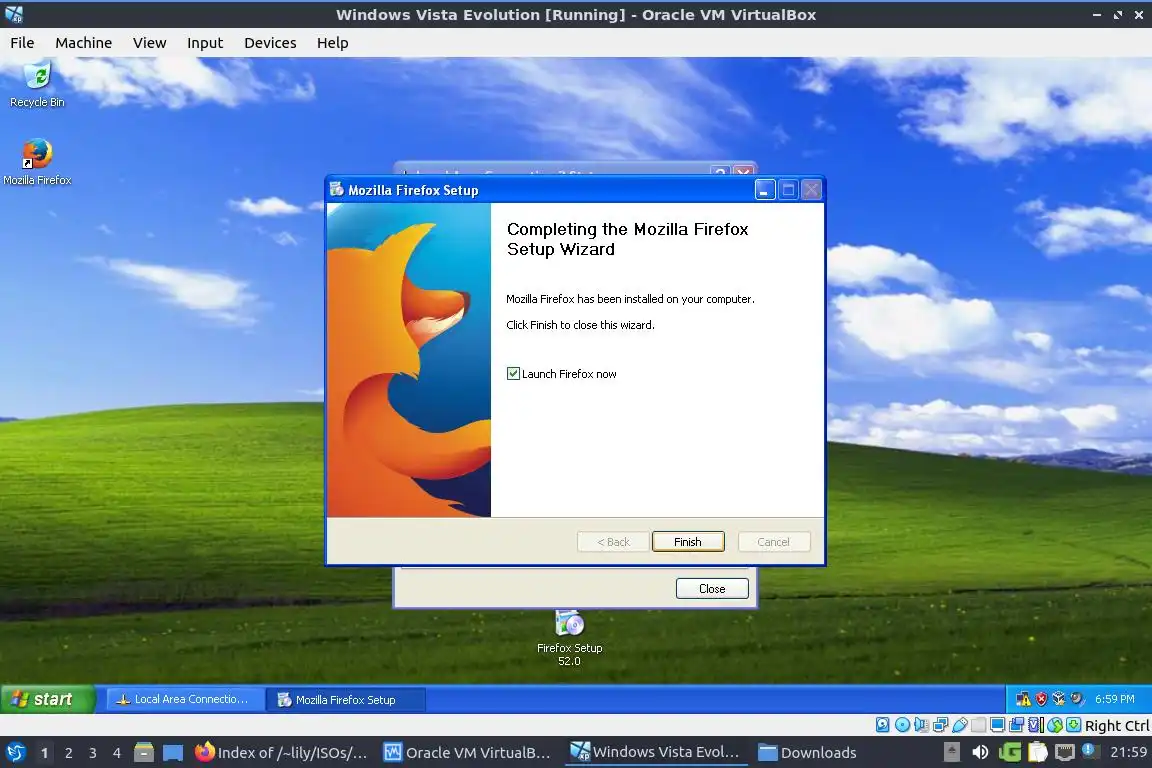Switch to Downloads folder window
Image resolution: width=1152 pixels, height=768 pixels.
807,753
